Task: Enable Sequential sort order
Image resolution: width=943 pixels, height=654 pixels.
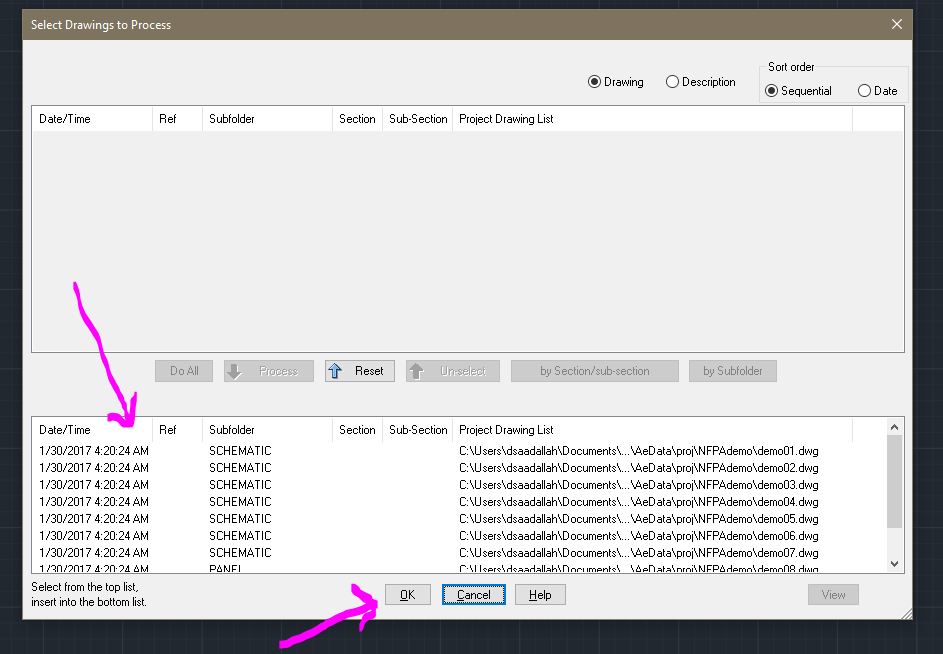Action: click(x=772, y=90)
